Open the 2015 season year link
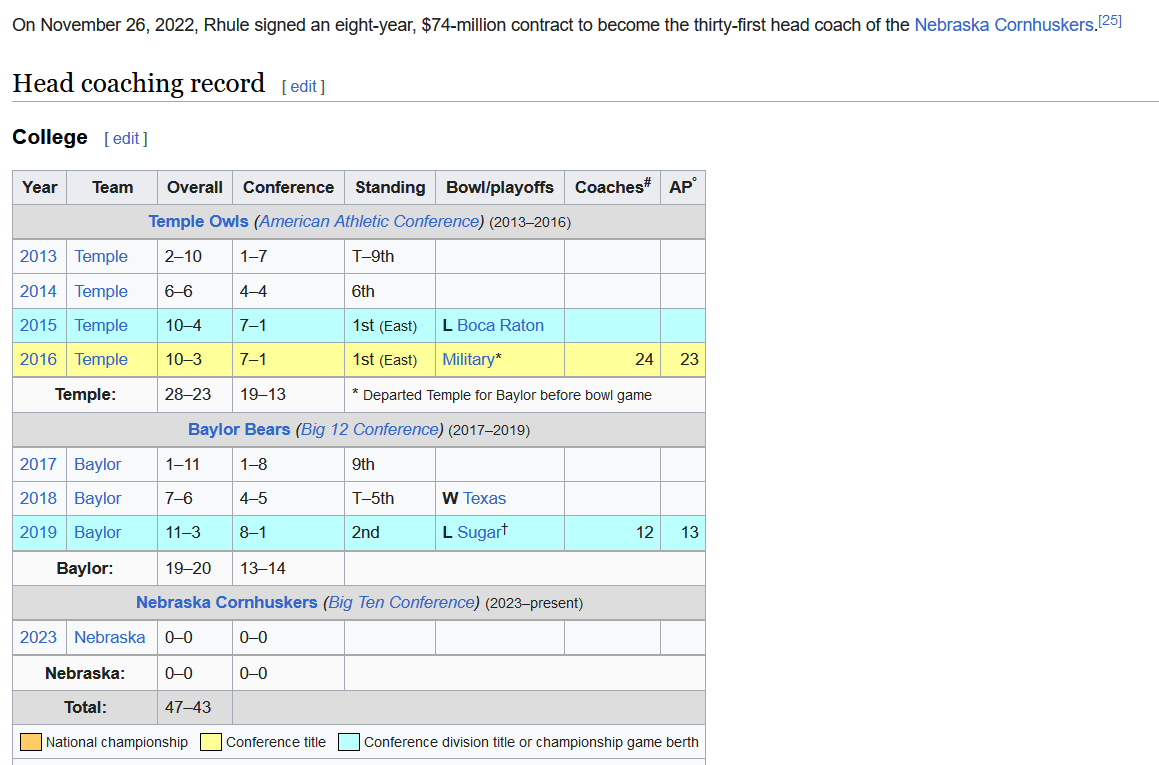The width and height of the screenshot is (1159, 765). tap(38, 325)
